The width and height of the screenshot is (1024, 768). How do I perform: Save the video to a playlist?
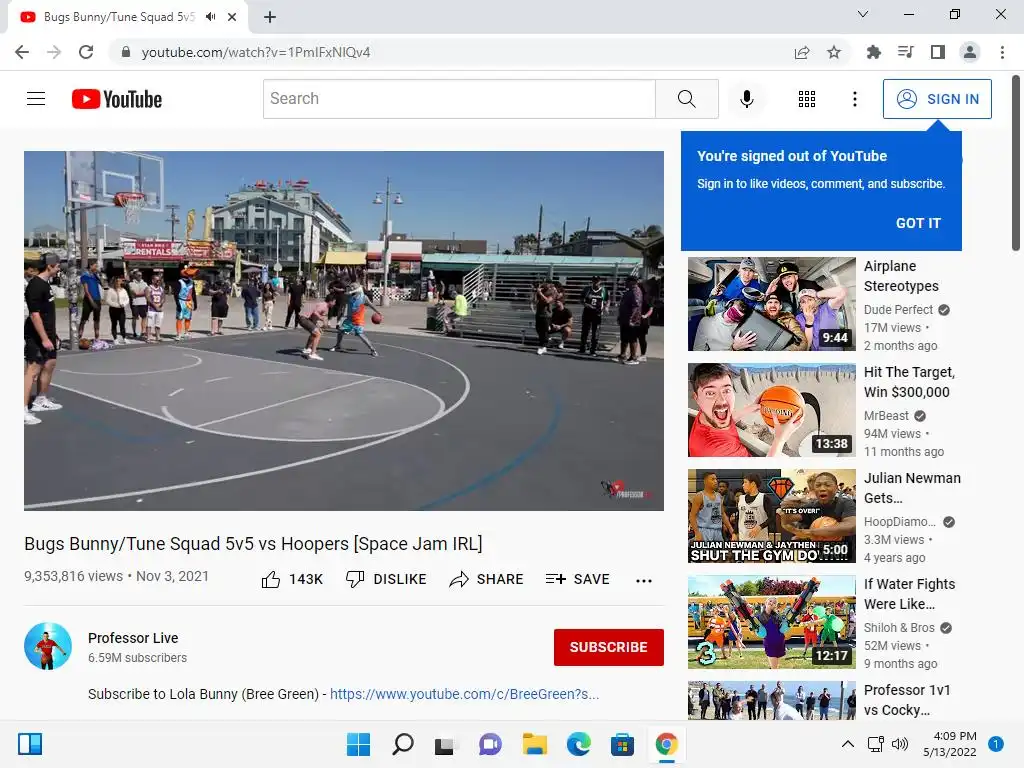pyautogui.click(x=578, y=579)
